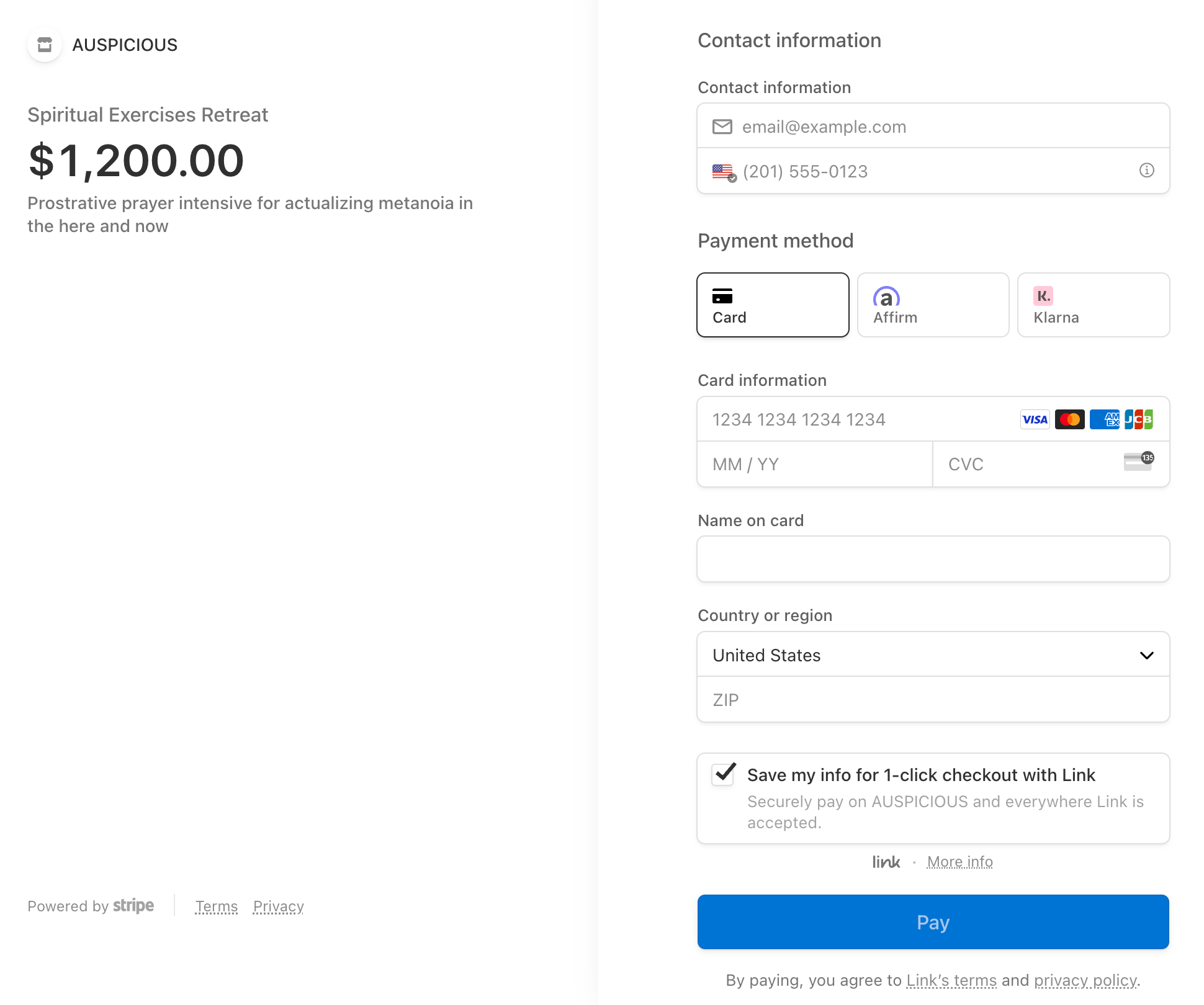This screenshot has width=1204, height=1005.
Task: Switch to the Affirm payment method
Action: coord(933,305)
